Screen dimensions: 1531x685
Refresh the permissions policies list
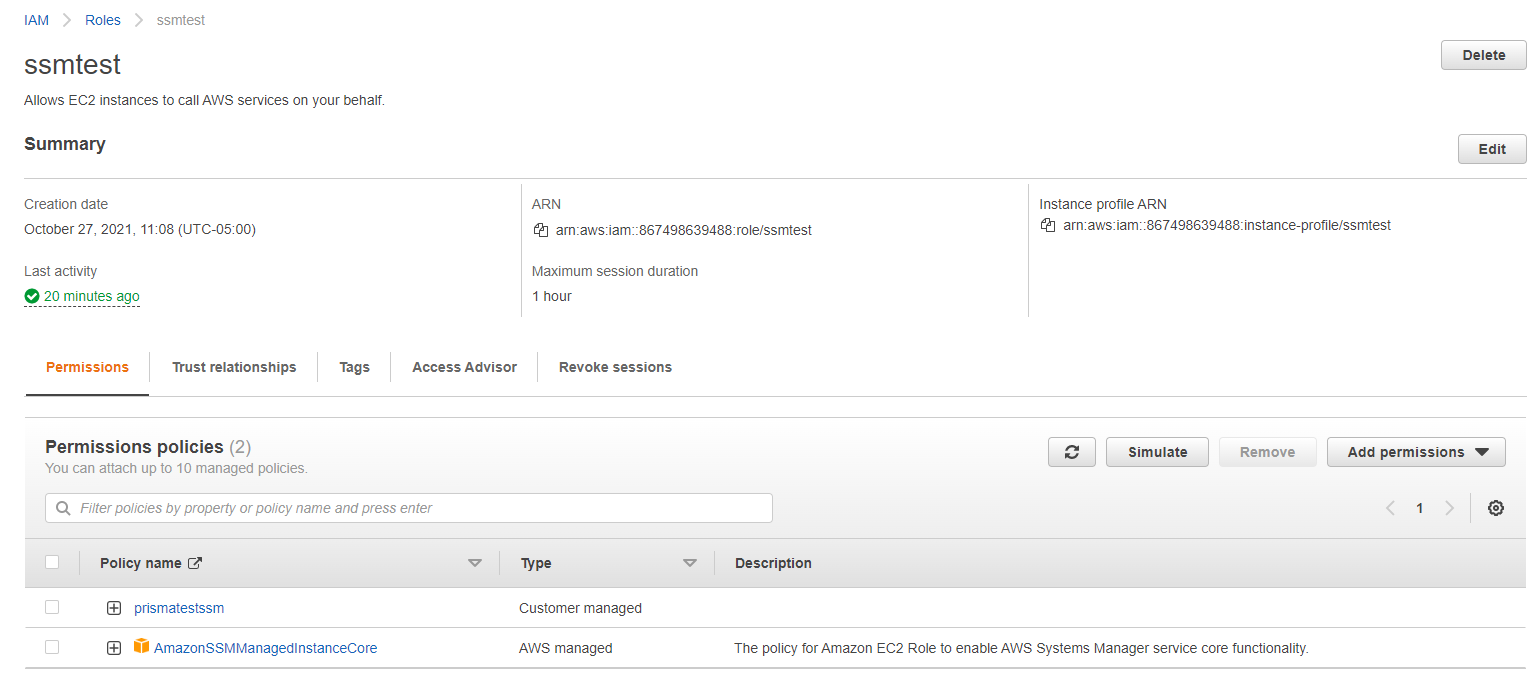[x=1071, y=452]
